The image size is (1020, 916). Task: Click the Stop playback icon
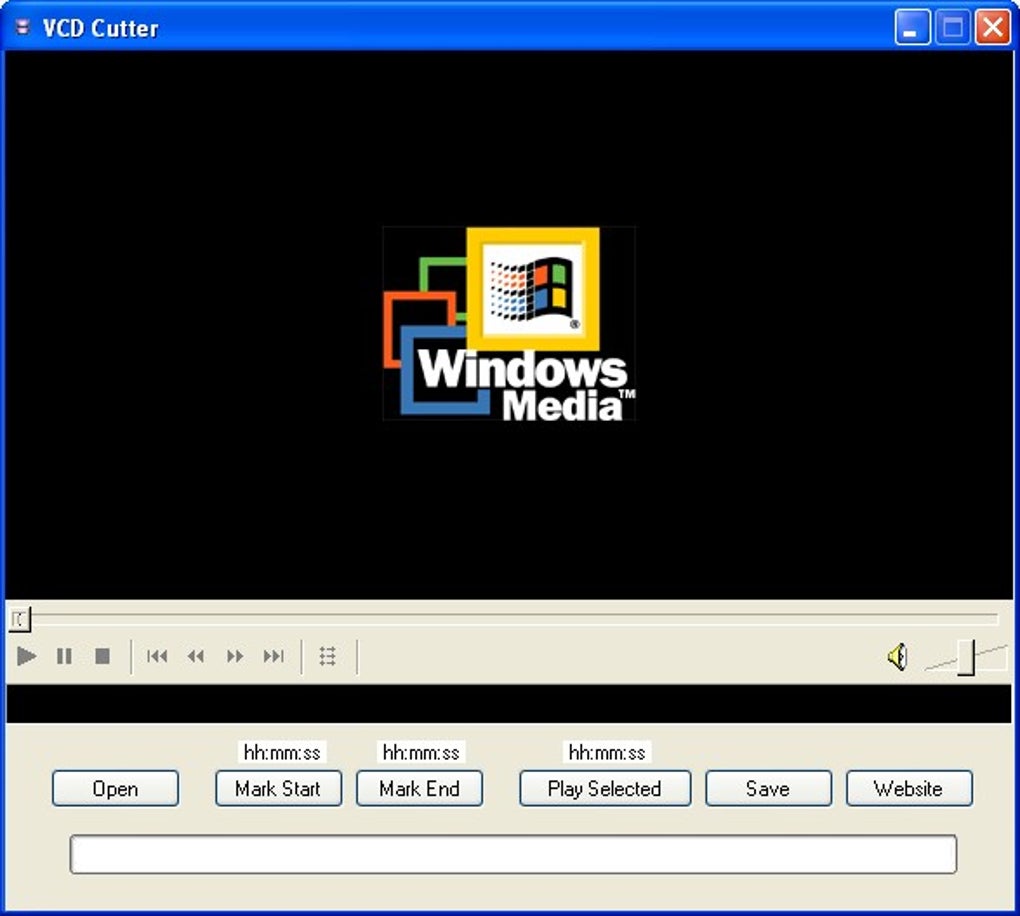click(102, 656)
